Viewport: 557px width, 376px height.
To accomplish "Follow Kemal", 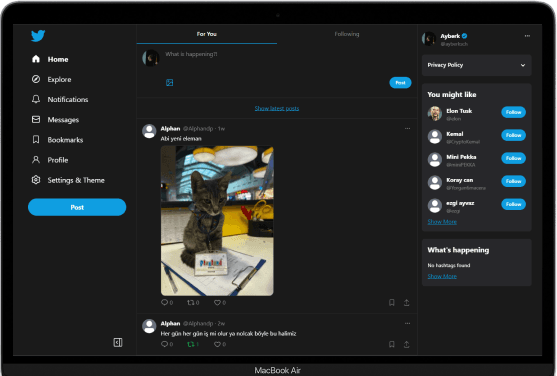I will pyautogui.click(x=513, y=135).
